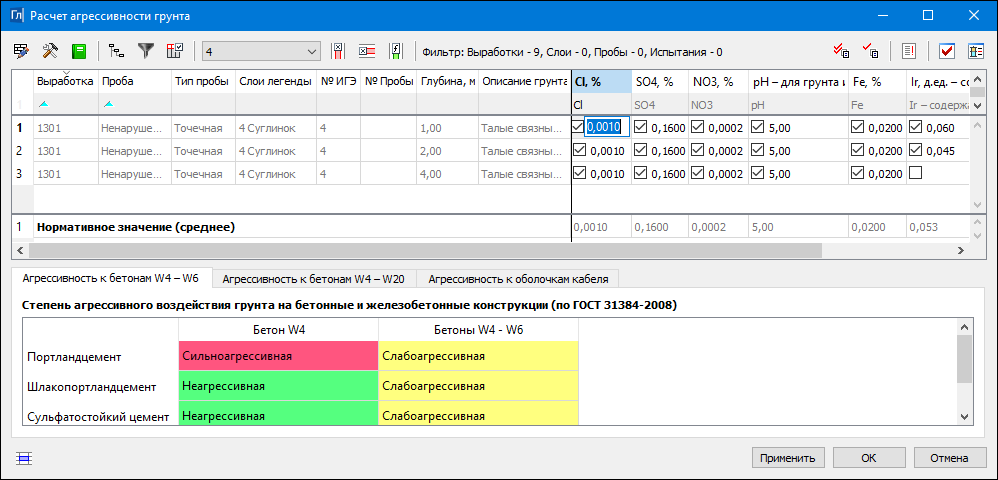
Task: Select the SO4, % column header
Action: pos(659,81)
